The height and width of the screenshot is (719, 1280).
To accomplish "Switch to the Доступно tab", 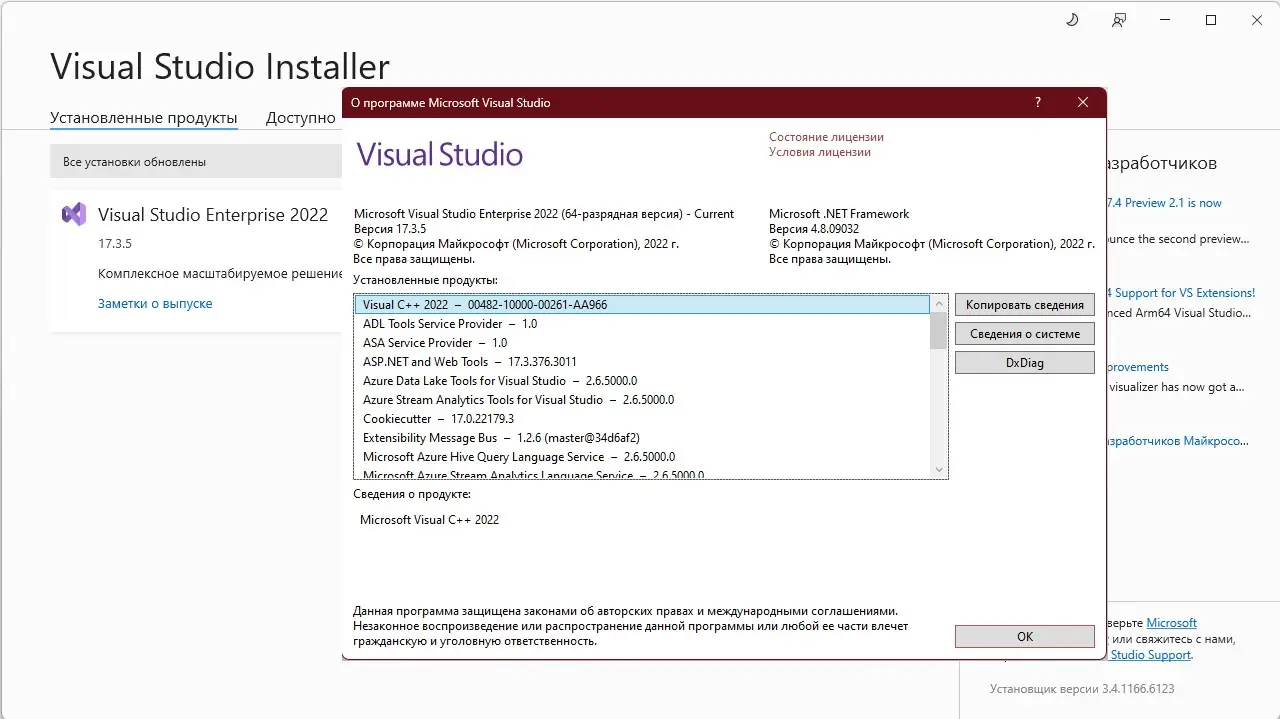I will 301,118.
